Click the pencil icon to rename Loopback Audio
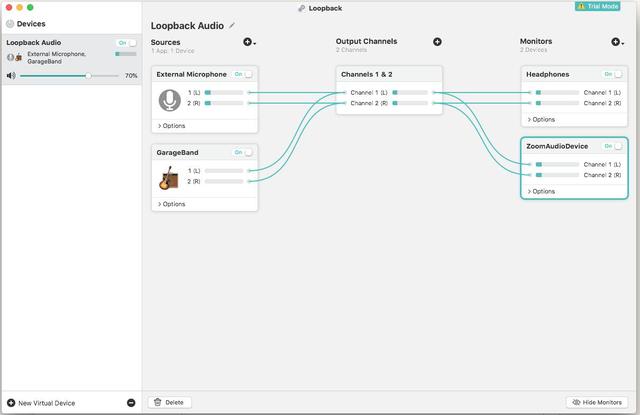 tap(232, 26)
